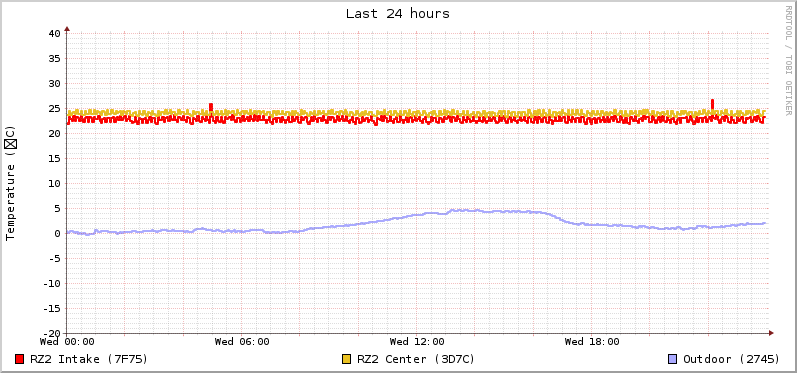The image size is (797, 373).
Task: Click the 0 value on temperature axis
Action: click(x=57, y=234)
